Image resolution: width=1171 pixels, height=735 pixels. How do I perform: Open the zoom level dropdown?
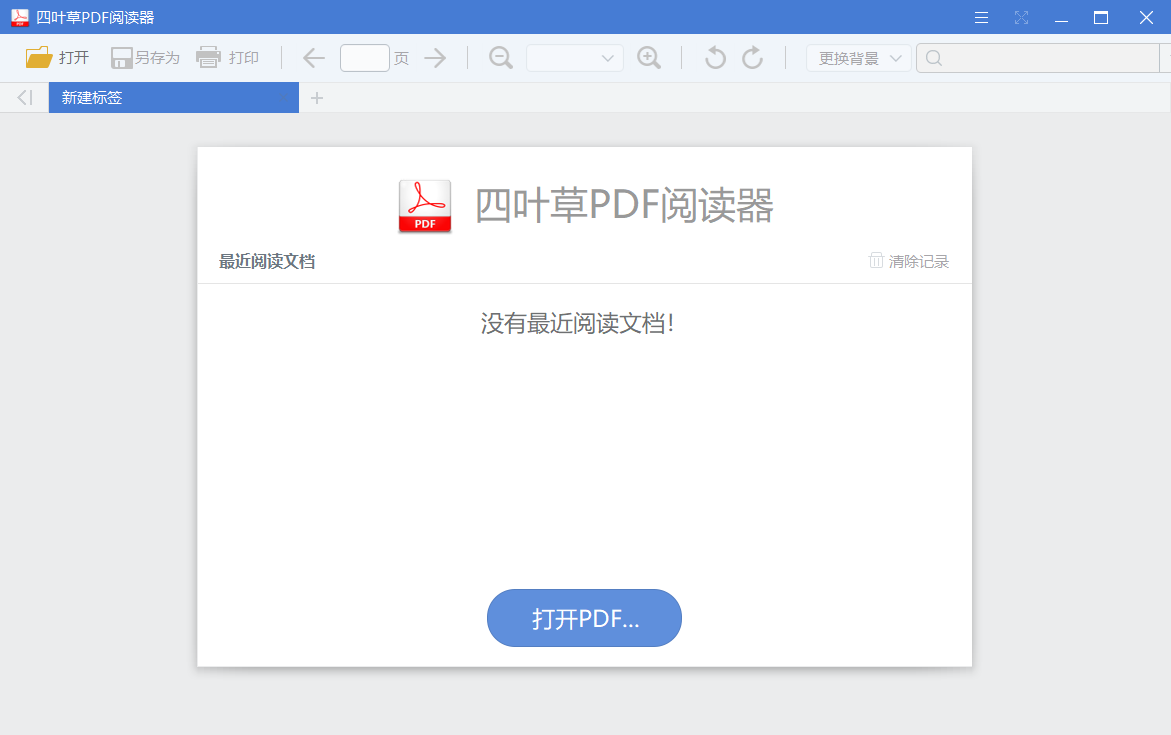tap(574, 57)
